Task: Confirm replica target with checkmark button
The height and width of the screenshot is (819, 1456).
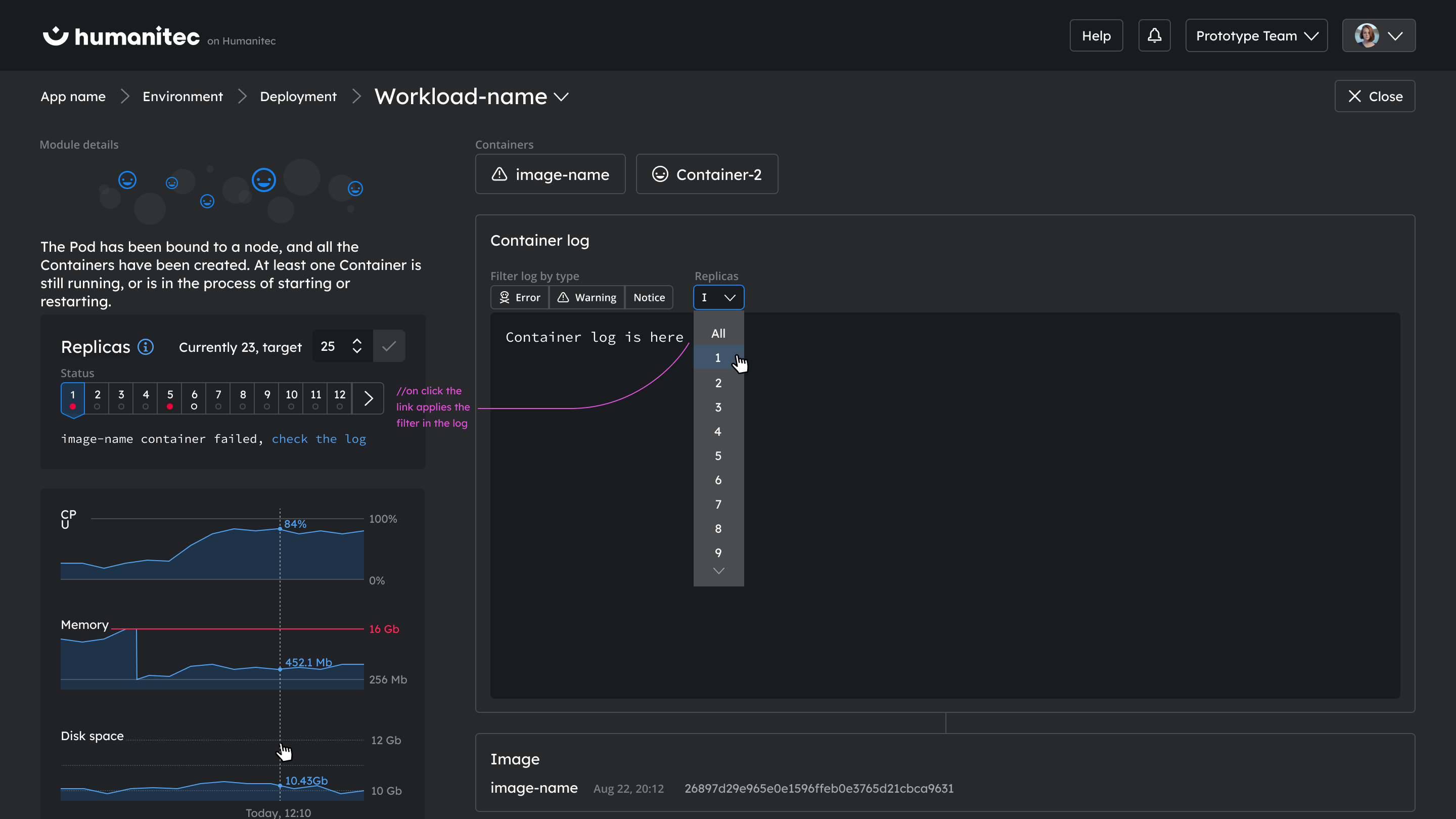Action: [389, 346]
